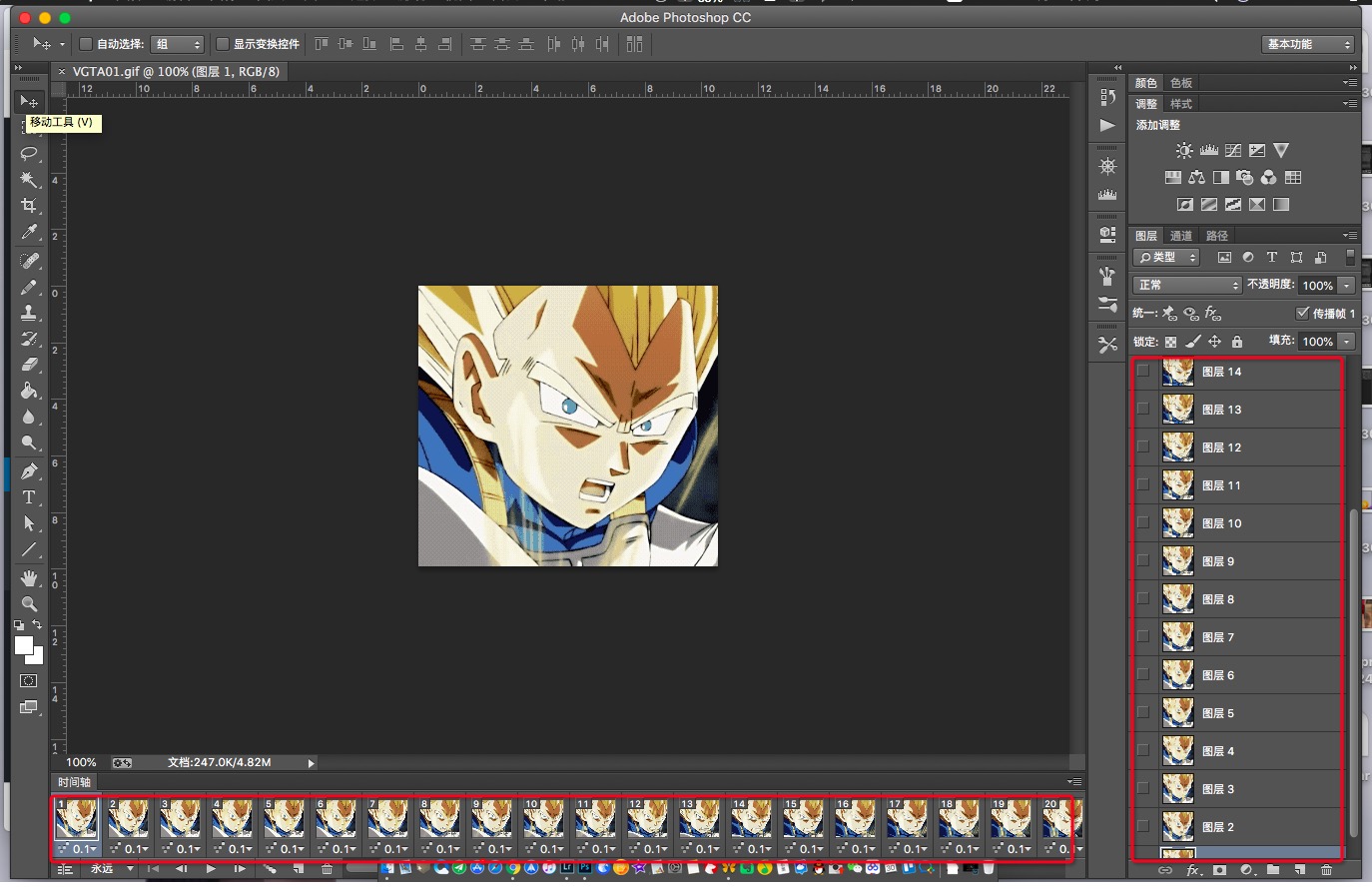The width and height of the screenshot is (1372, 889).
Task: Expand the 组 auto-select dropdown
Action: (x=178, y=44)
